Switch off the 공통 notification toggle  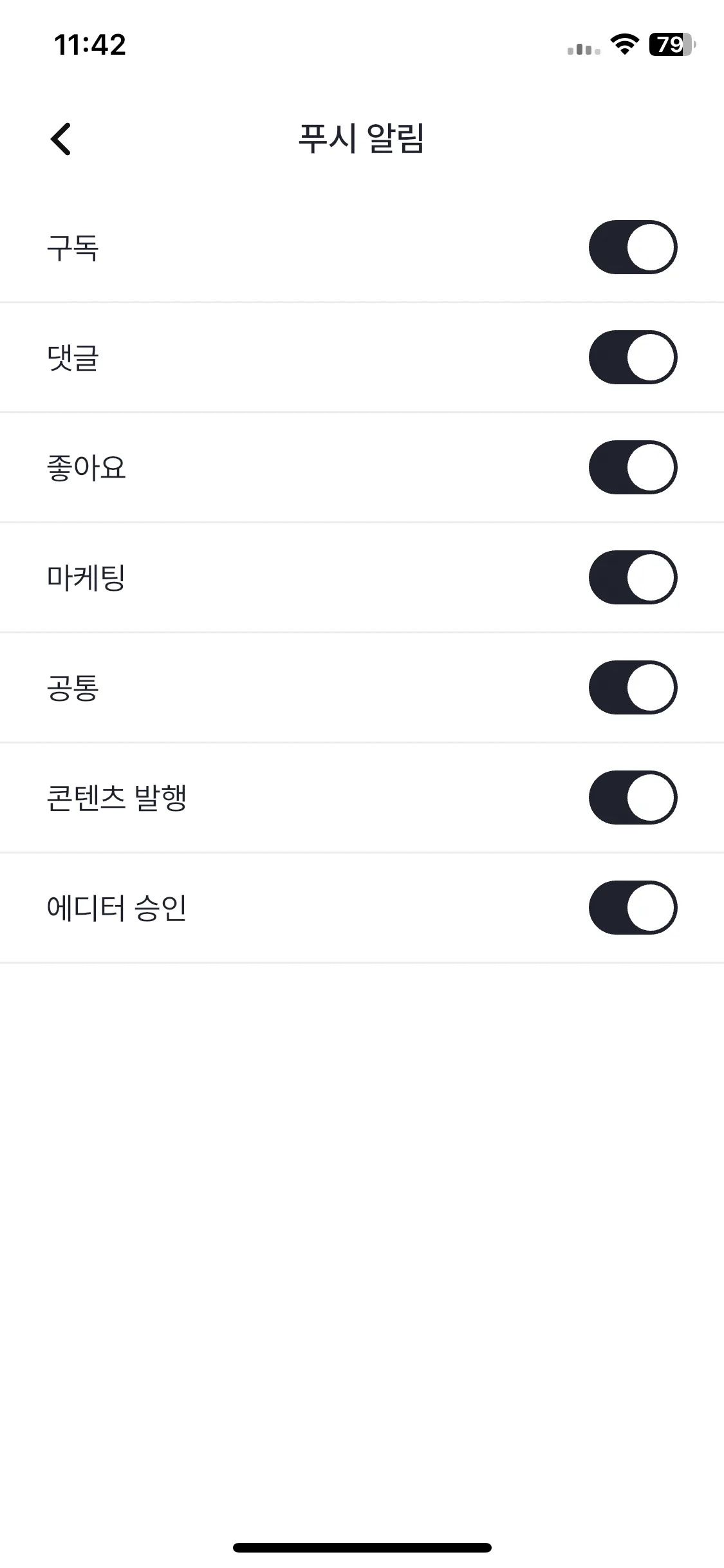[x=633, y=687]
